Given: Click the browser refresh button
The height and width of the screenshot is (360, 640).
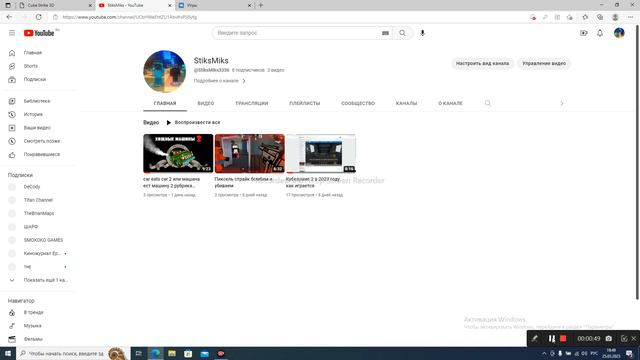Looking at the screenshot, I should click(x=38, y=17).
